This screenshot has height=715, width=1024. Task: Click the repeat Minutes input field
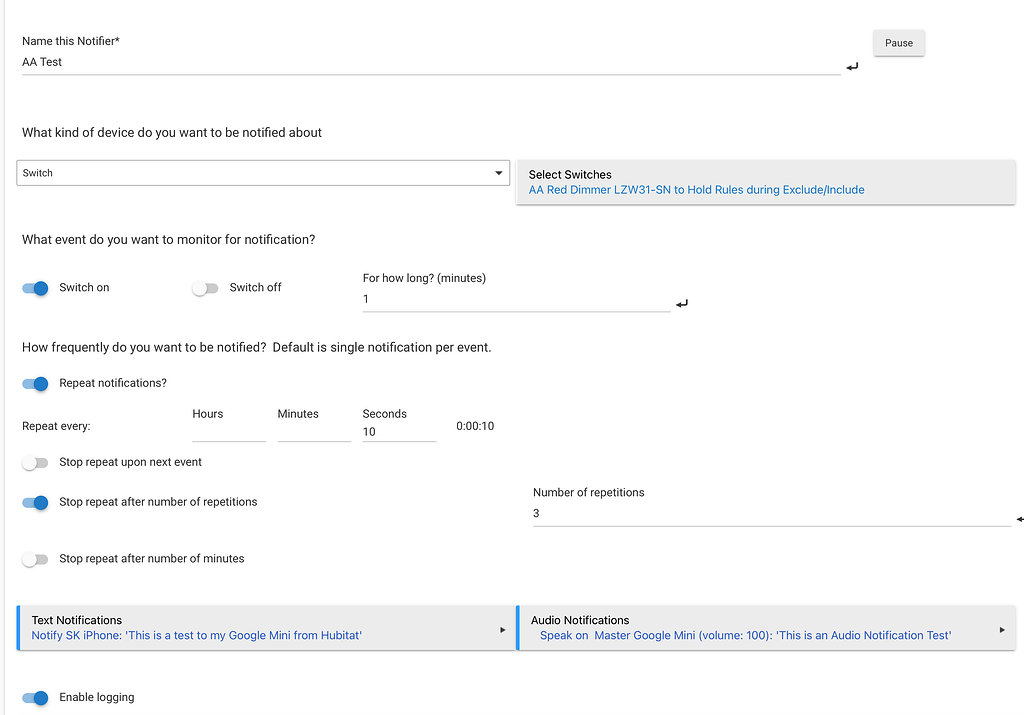click(x=313, y=432)
